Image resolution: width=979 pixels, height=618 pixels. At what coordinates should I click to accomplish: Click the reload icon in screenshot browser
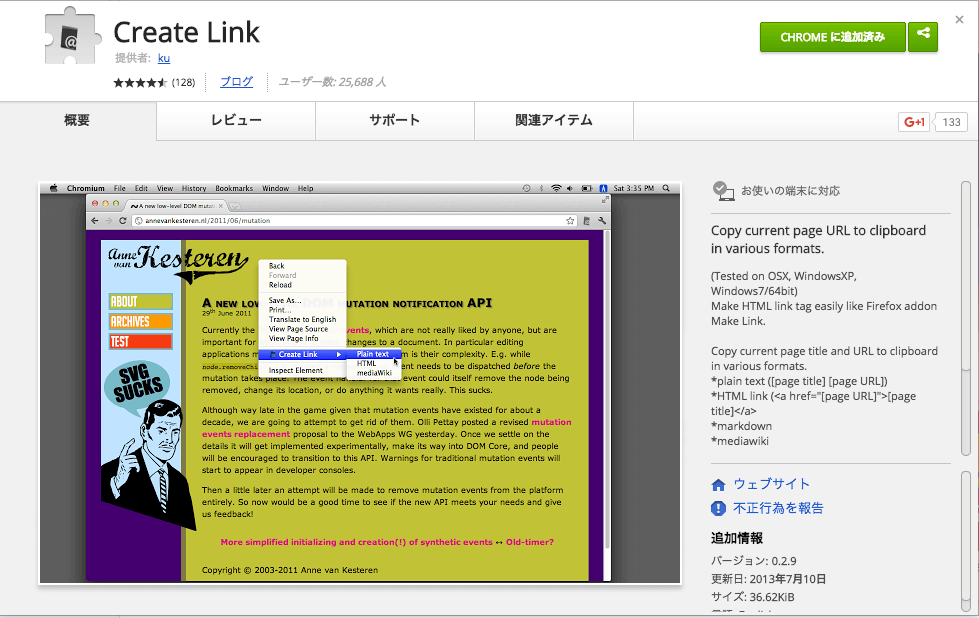tap(122, 220)
